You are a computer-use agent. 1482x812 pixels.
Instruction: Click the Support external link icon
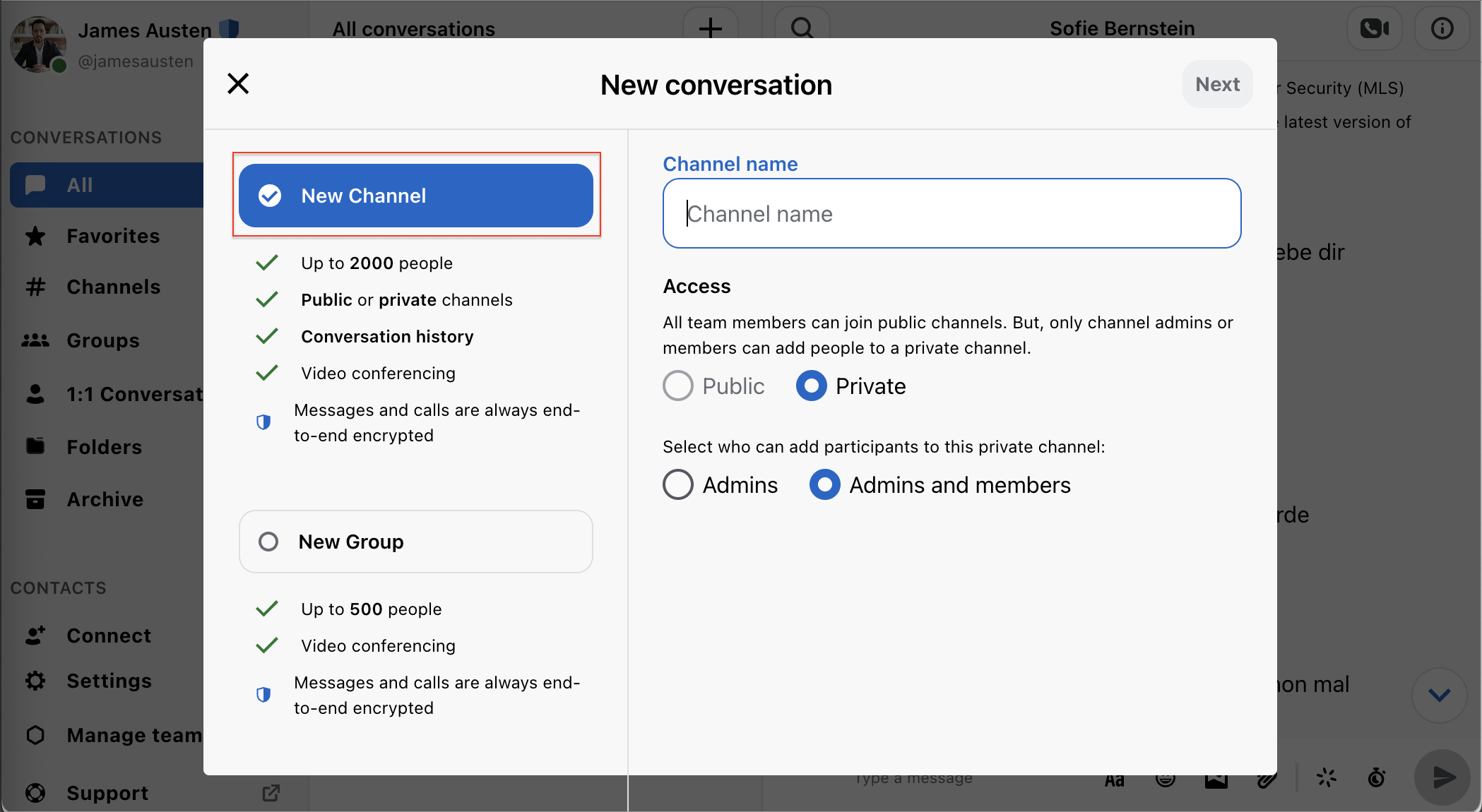(x=271, y=793)
